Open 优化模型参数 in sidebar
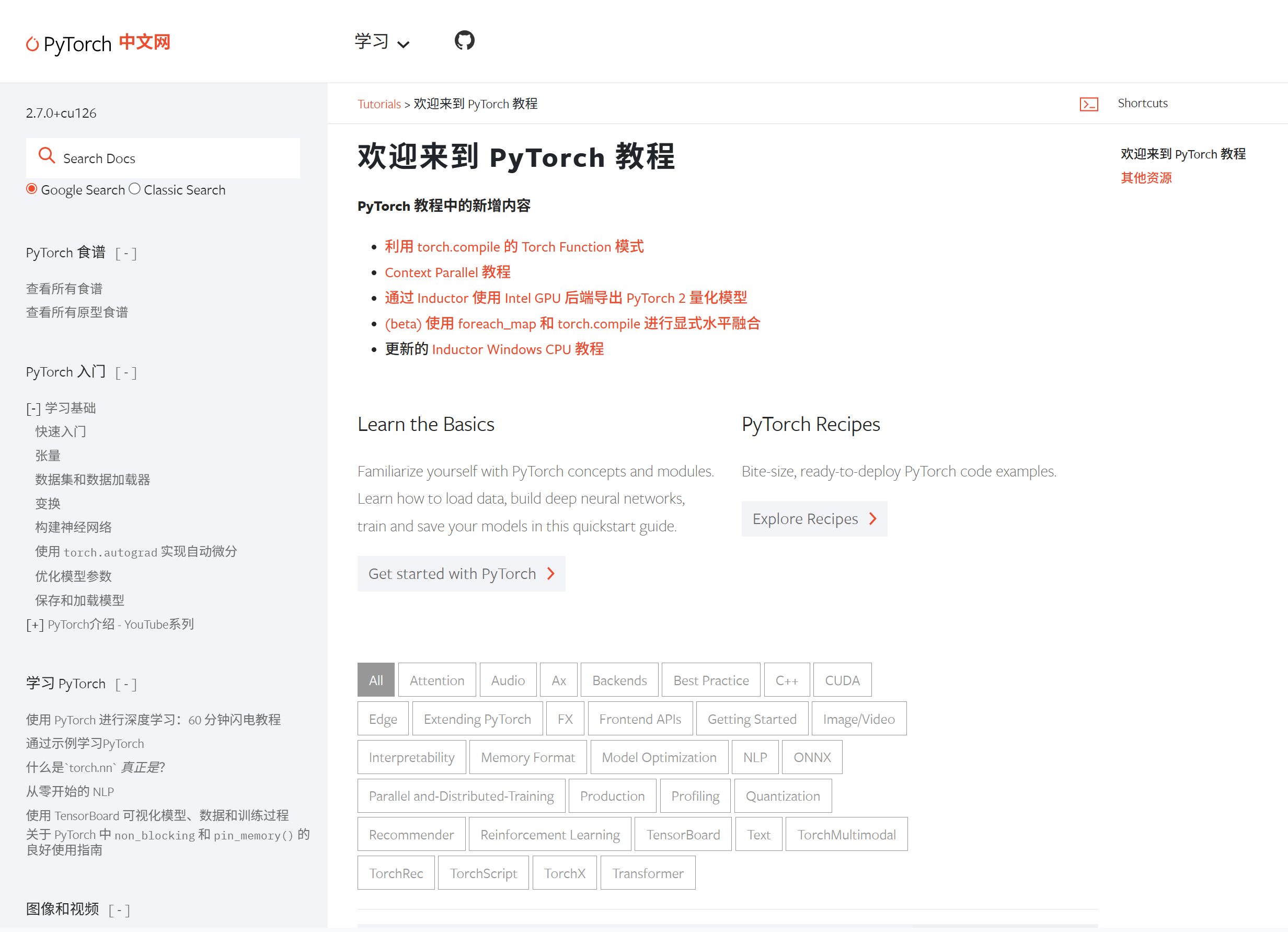Image resolution: width=1288 pixels, height=932 pixels. pyautogui.click(x=73, y=577)
